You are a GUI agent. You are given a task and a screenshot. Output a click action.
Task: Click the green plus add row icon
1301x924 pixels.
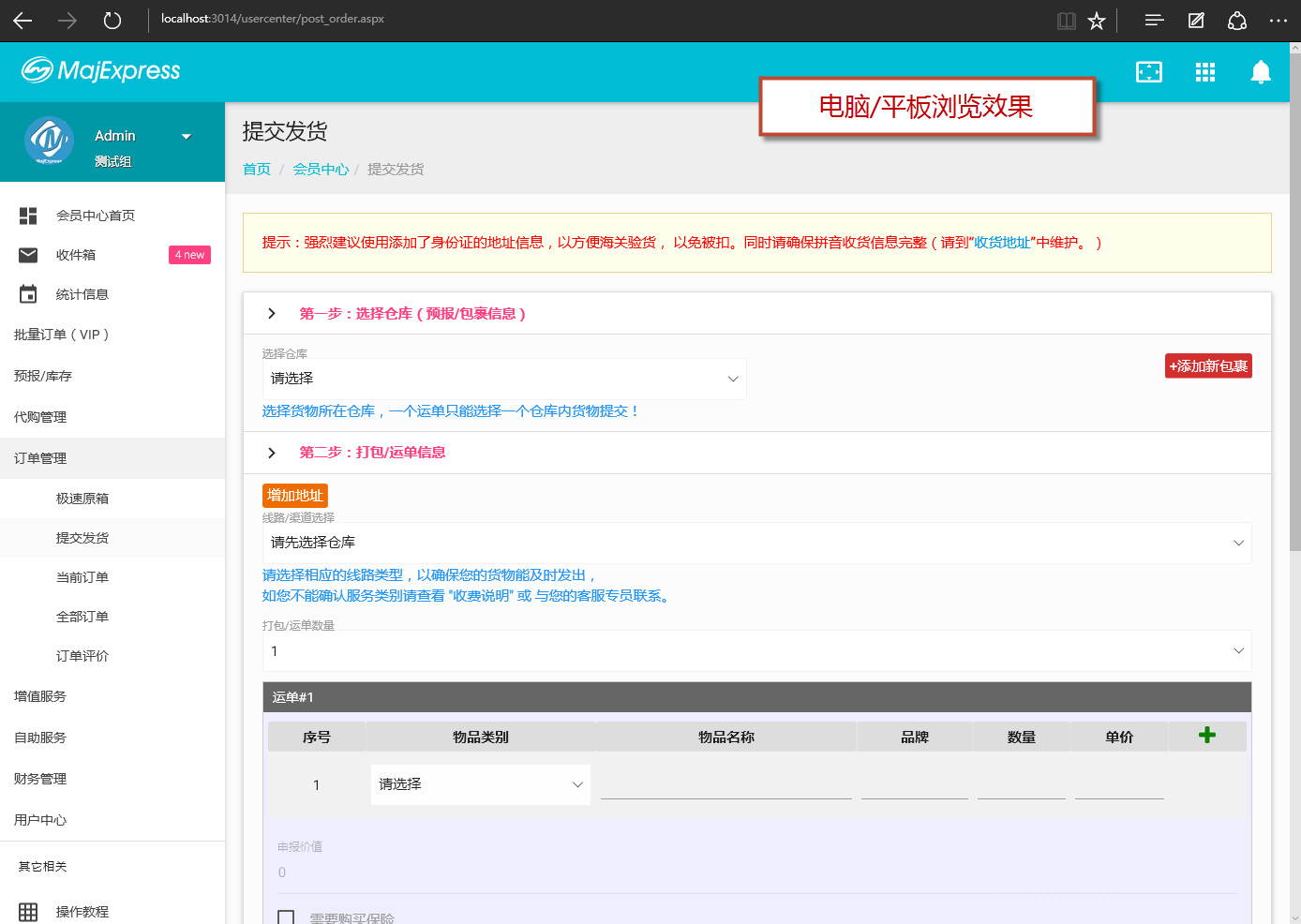(x=1207, y=735)
